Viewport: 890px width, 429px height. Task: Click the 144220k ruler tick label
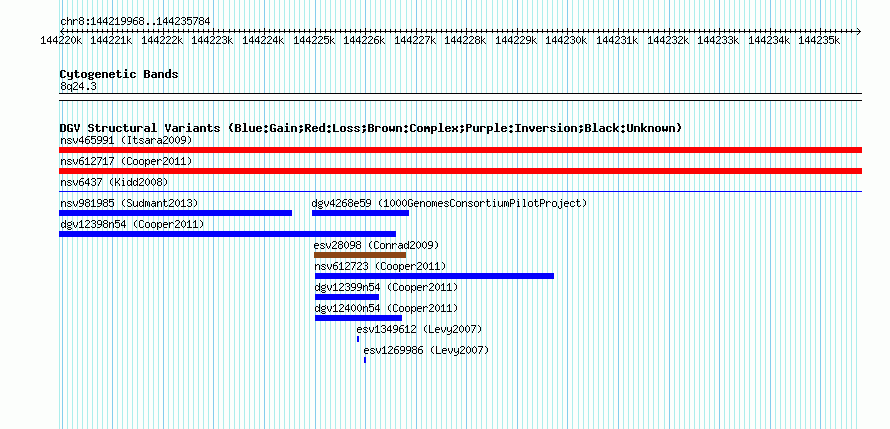pos(63,40)
